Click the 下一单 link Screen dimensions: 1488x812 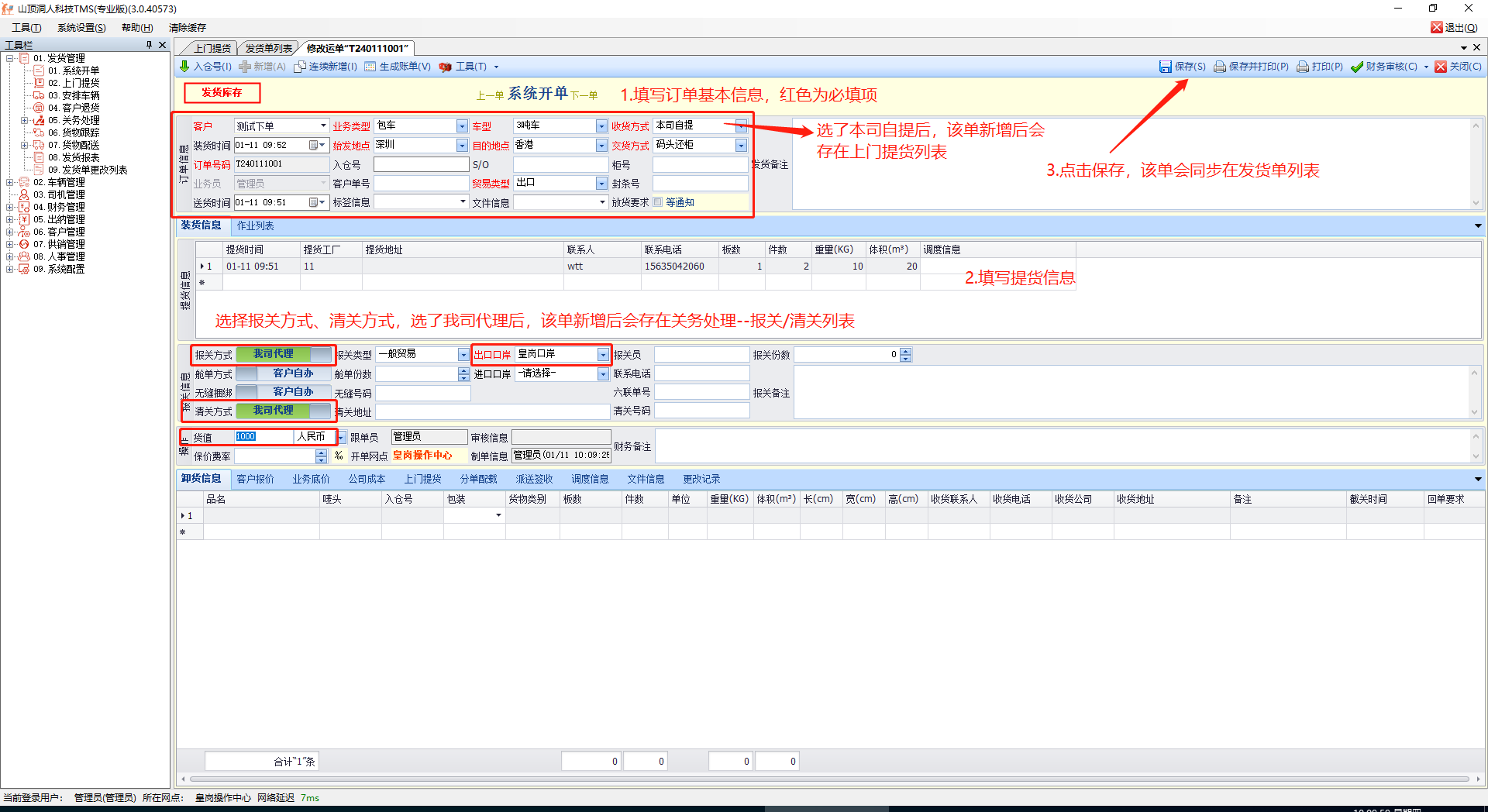tap(584, 95)
